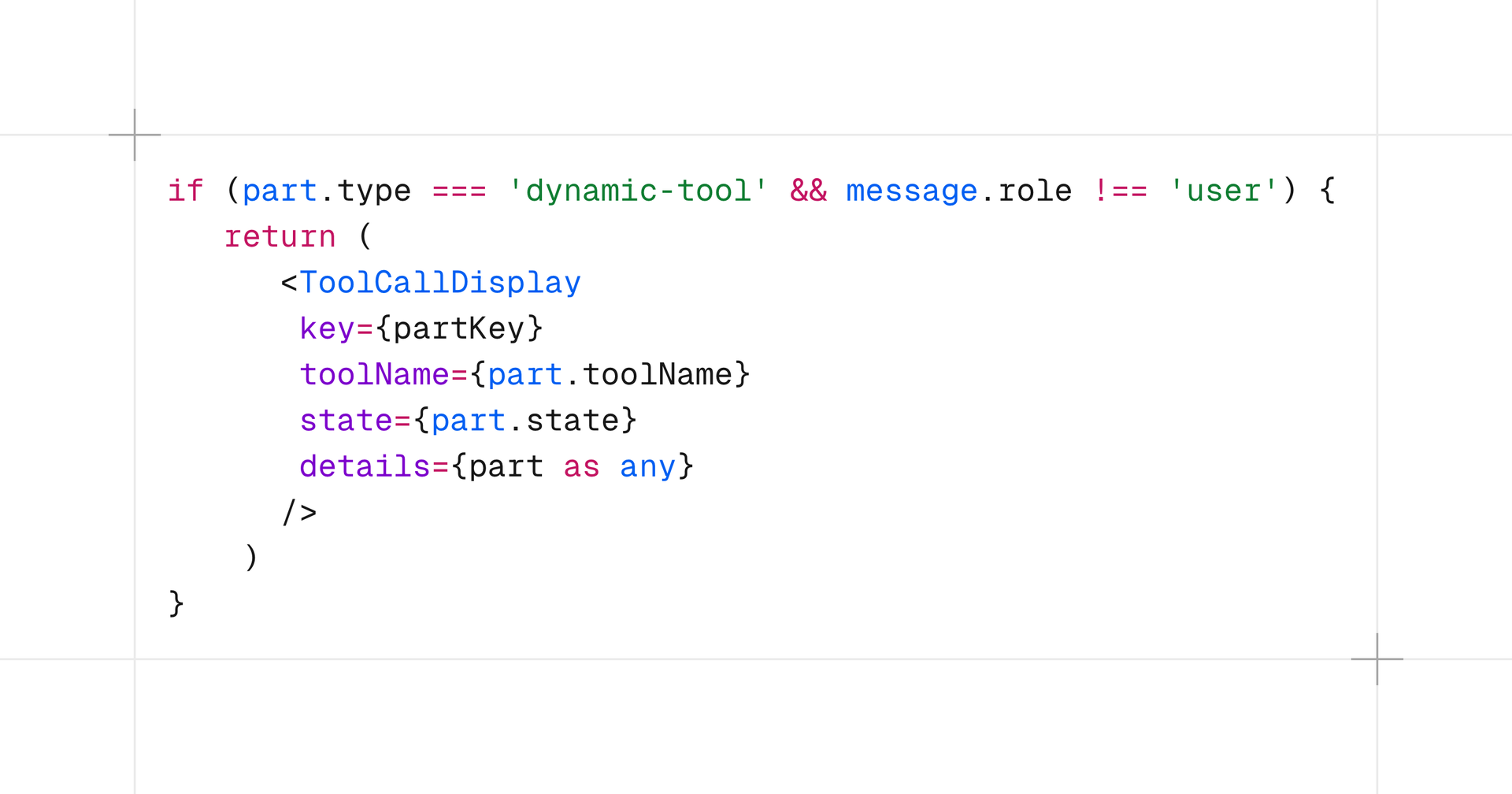The height and width of the screenshot is (794, 1512).
Task: Click the "if" keyword
Action: (x=186, y=191)
